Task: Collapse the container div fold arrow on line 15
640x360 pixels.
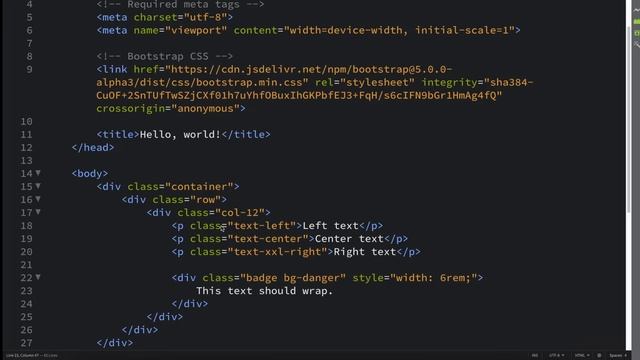Action: 38,186
